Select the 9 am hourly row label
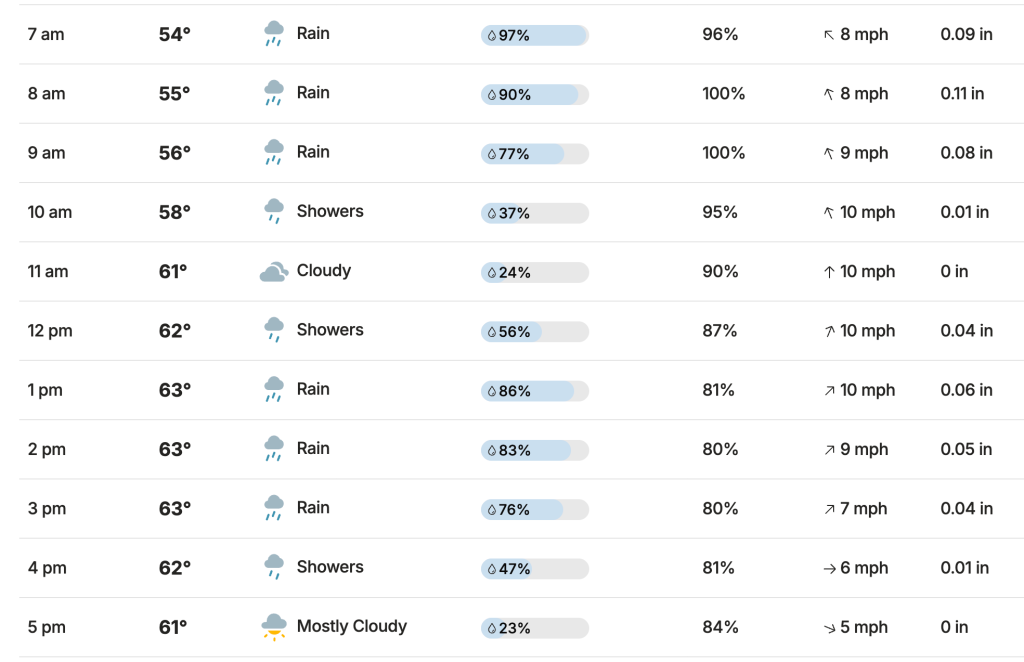Viewport: 1024px width, 662px height. click(46, 153)
